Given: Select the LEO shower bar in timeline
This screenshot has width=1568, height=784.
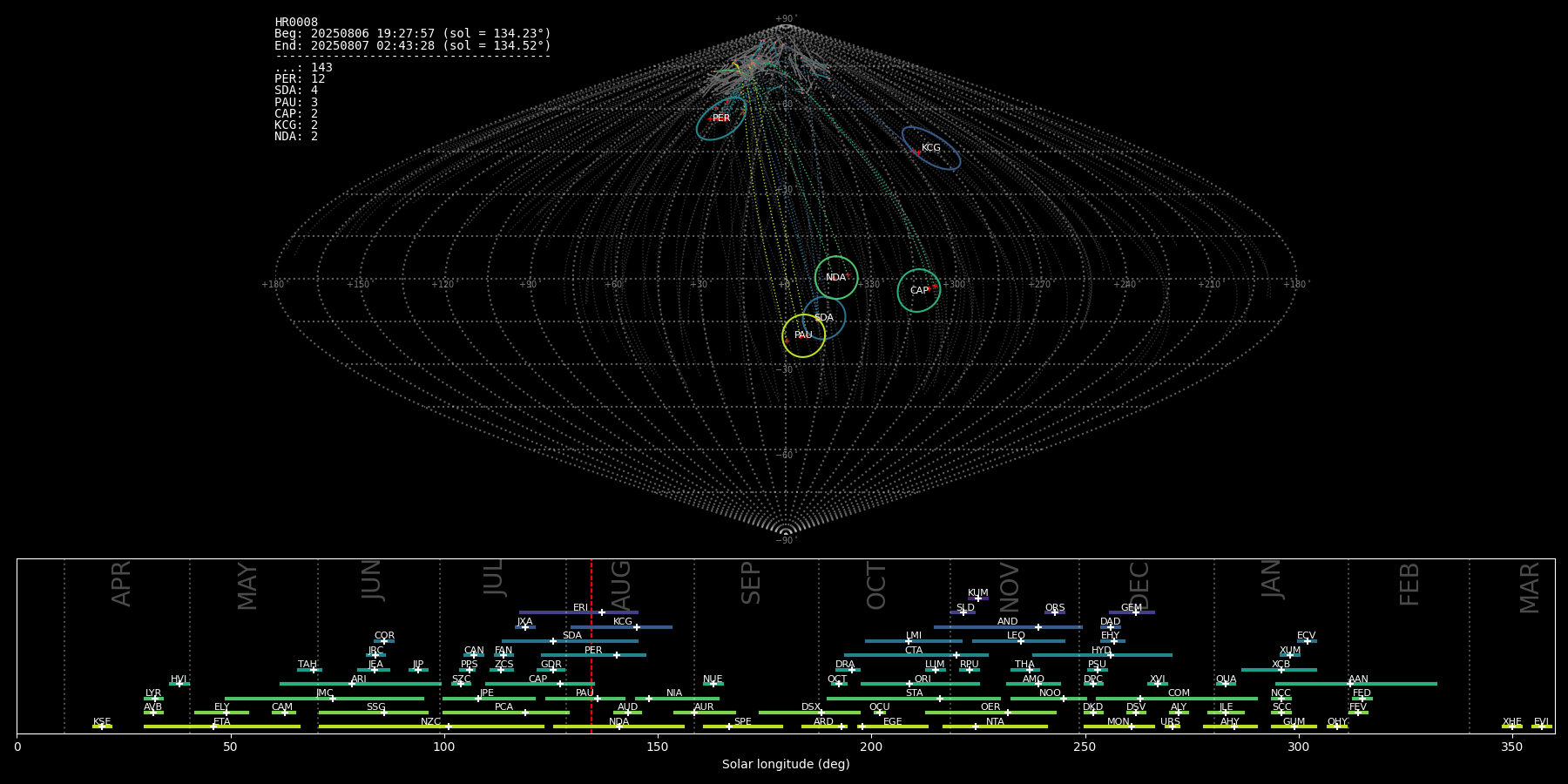Looking at the screenshot, I should tap(1018, 641).
